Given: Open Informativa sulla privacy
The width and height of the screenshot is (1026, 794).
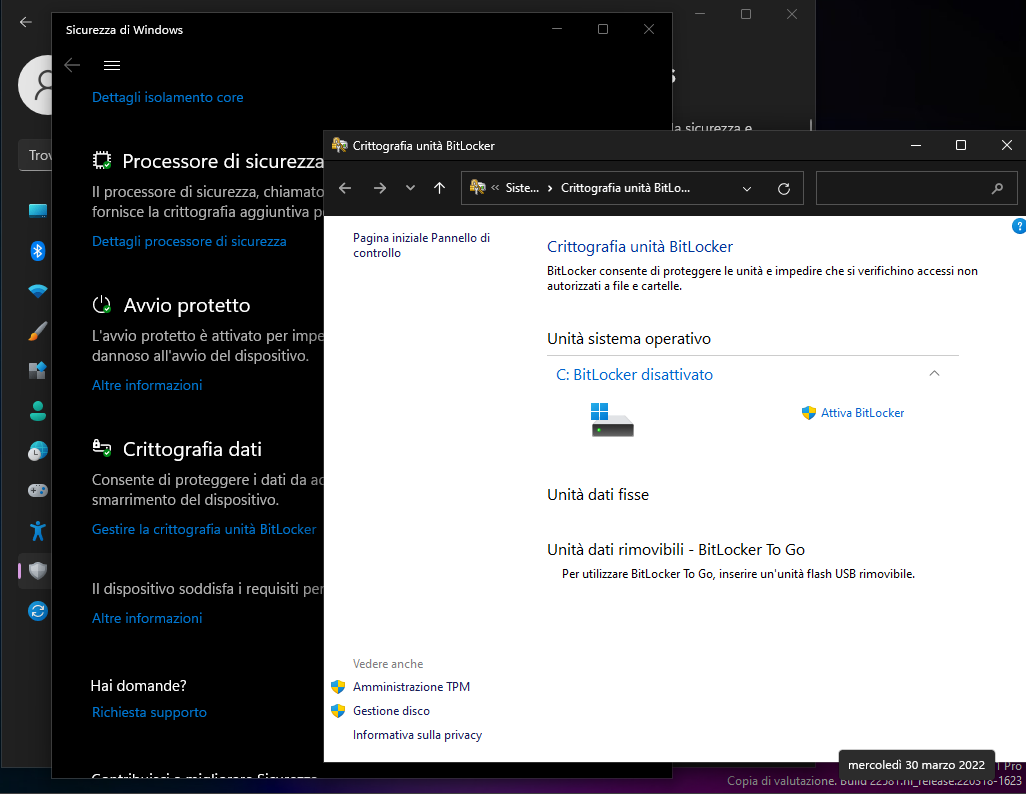Looking at the screenshot, I should click(x=417, y=735).
